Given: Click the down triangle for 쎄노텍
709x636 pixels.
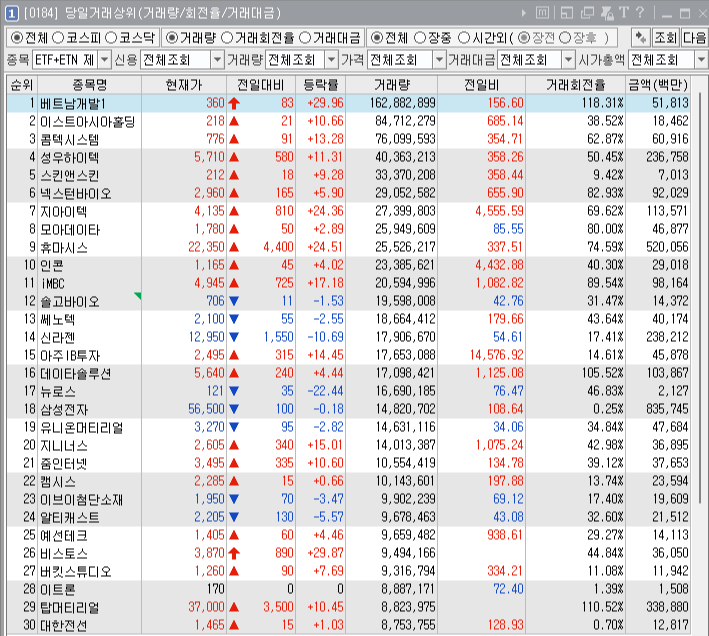Looking at the screenshot, I should click(x=234, y=319).
